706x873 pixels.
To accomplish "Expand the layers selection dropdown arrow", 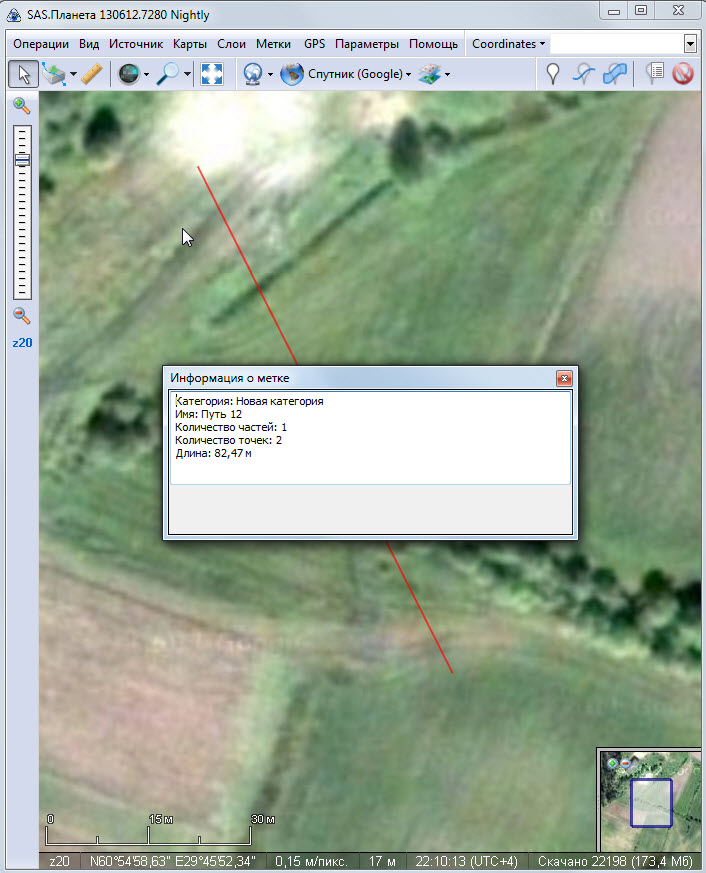I will [x=447, y=75].
